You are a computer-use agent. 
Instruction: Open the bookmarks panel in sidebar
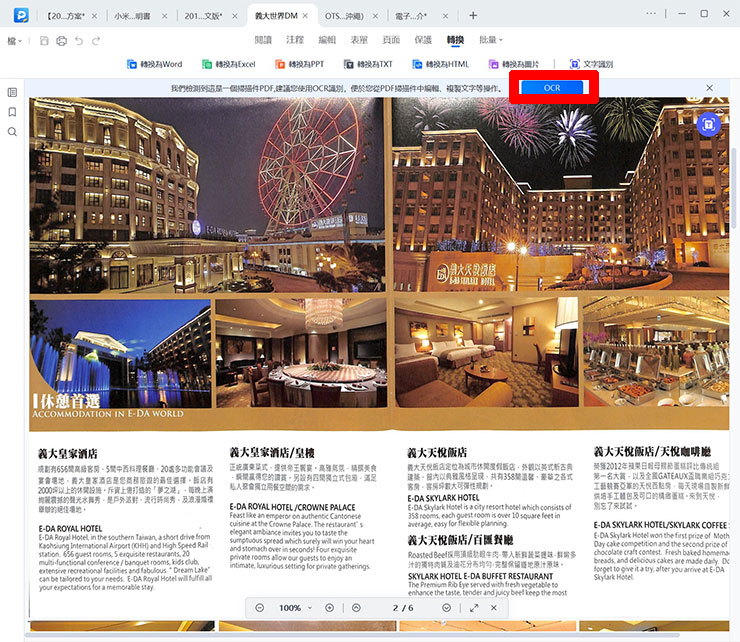pyautogui.click(x=12, y=112)
